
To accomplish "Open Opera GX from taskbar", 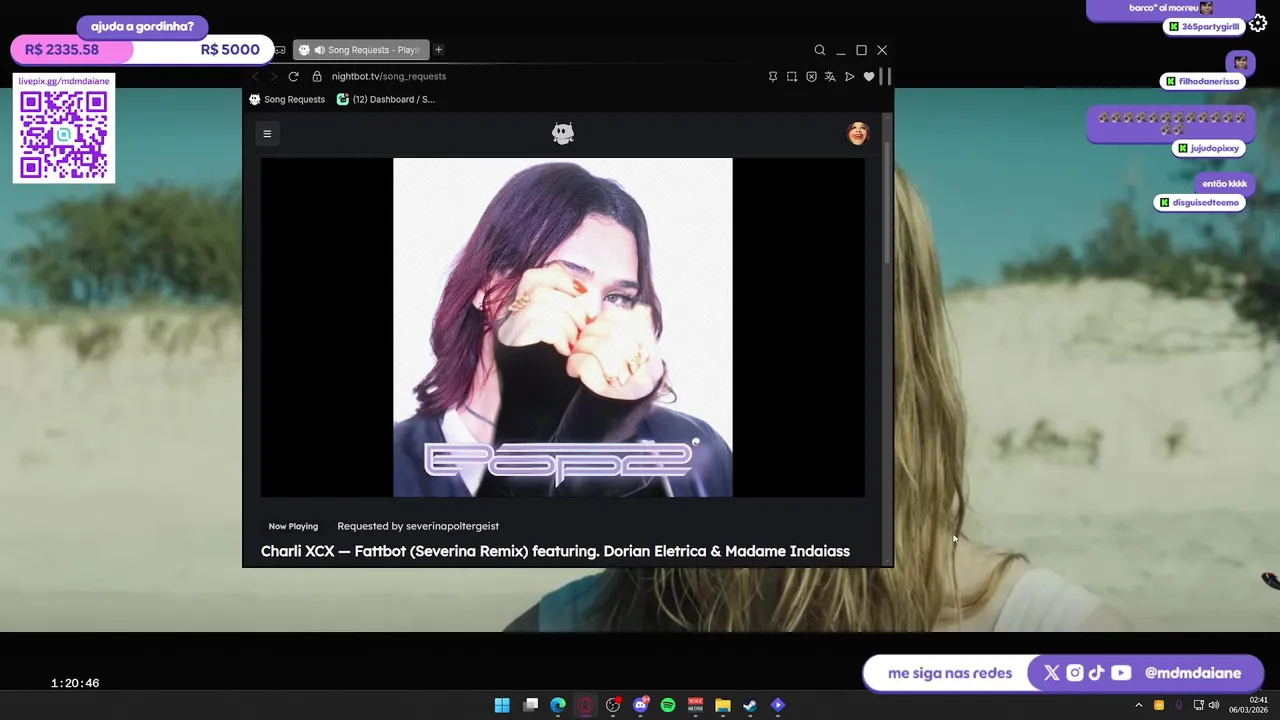I will 585,705.
